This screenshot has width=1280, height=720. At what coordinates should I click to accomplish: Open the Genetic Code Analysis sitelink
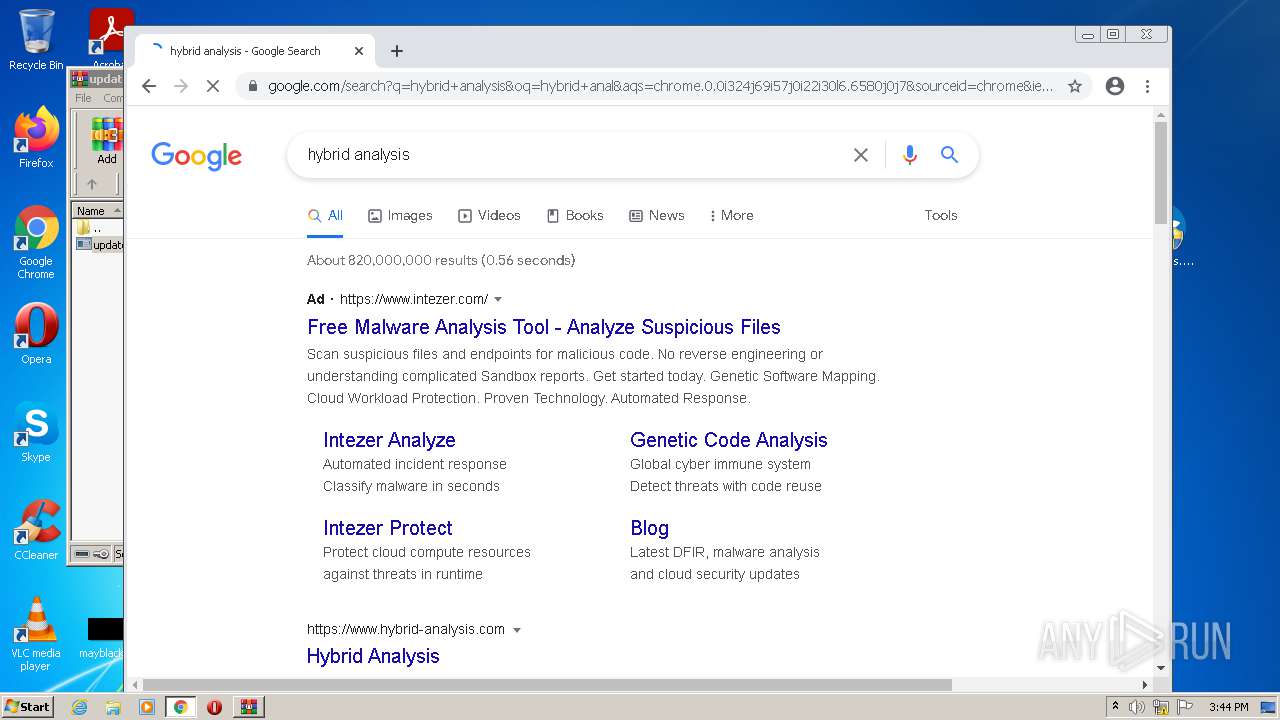coord(729,440)
